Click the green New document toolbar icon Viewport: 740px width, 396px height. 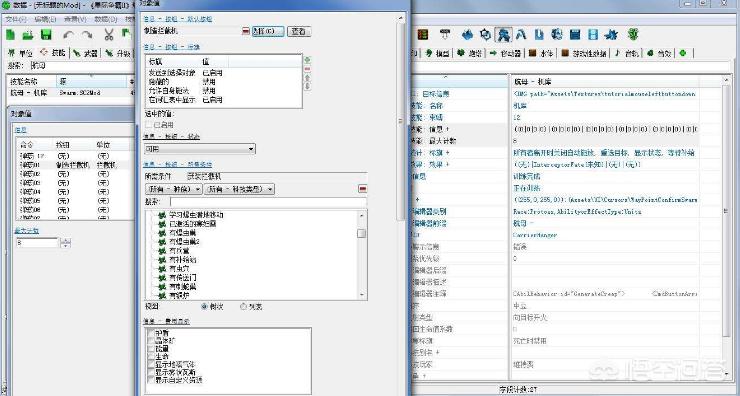(10, 34)
